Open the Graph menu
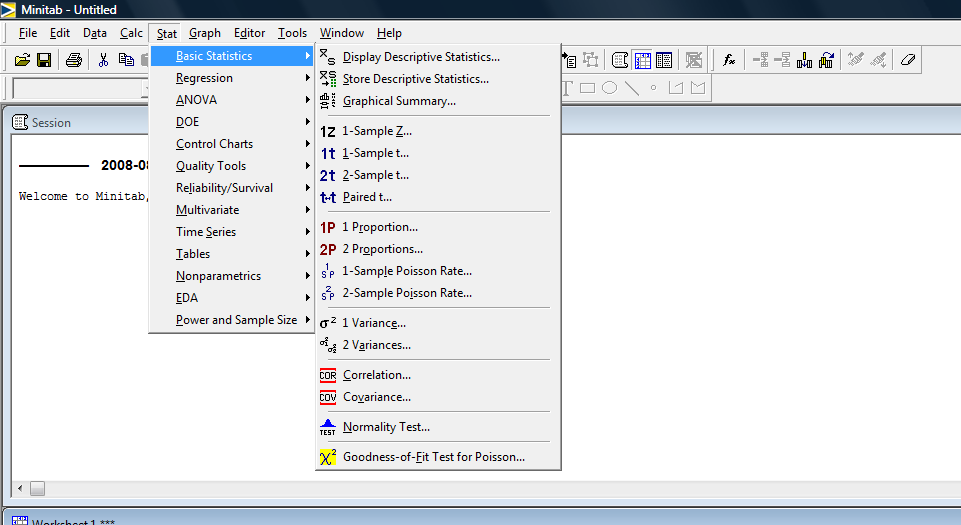Viewport: 961px width, 525px height. pos(205,33)
